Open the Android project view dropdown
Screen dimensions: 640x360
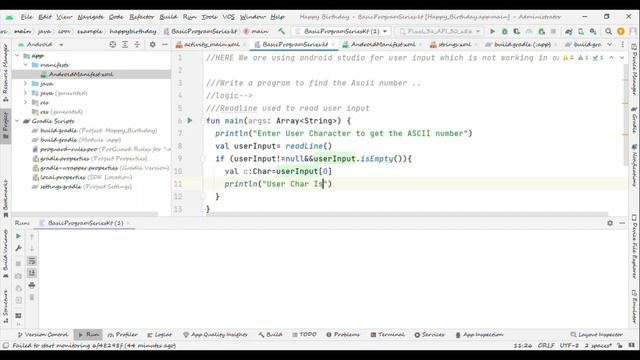coord(41,44)
